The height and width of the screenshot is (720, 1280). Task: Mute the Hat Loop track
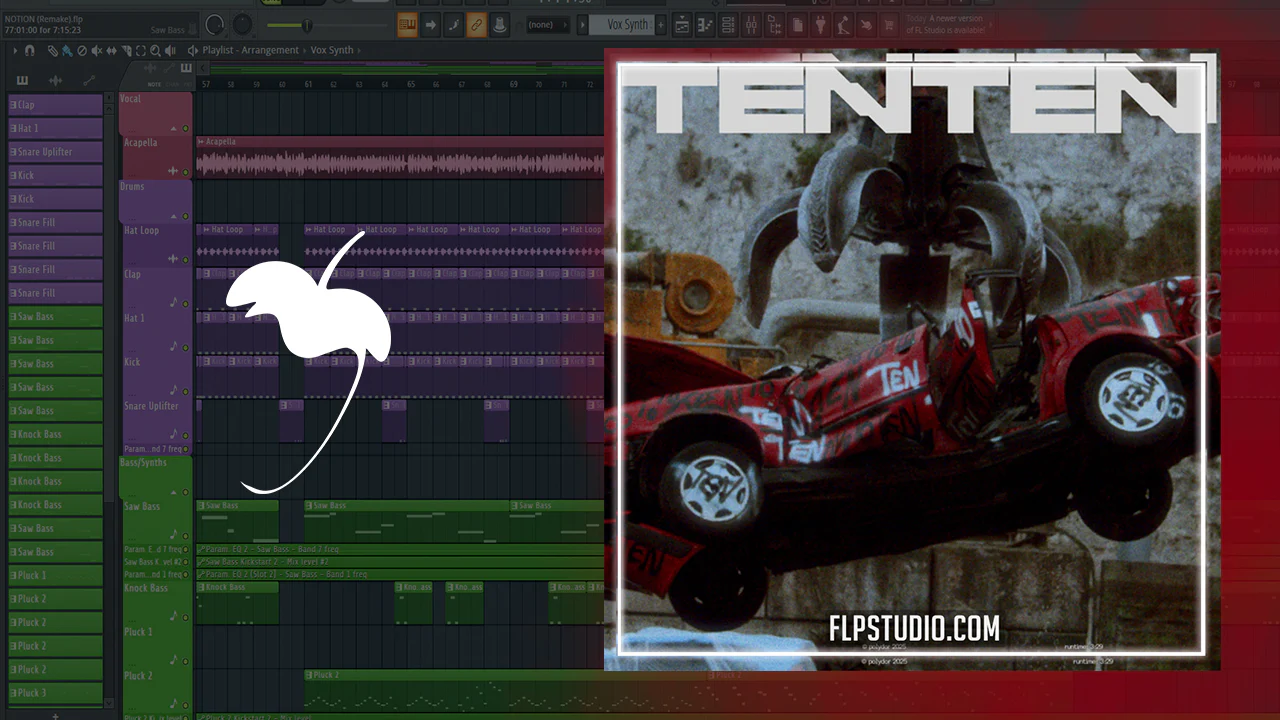click(x=185, y=259)
